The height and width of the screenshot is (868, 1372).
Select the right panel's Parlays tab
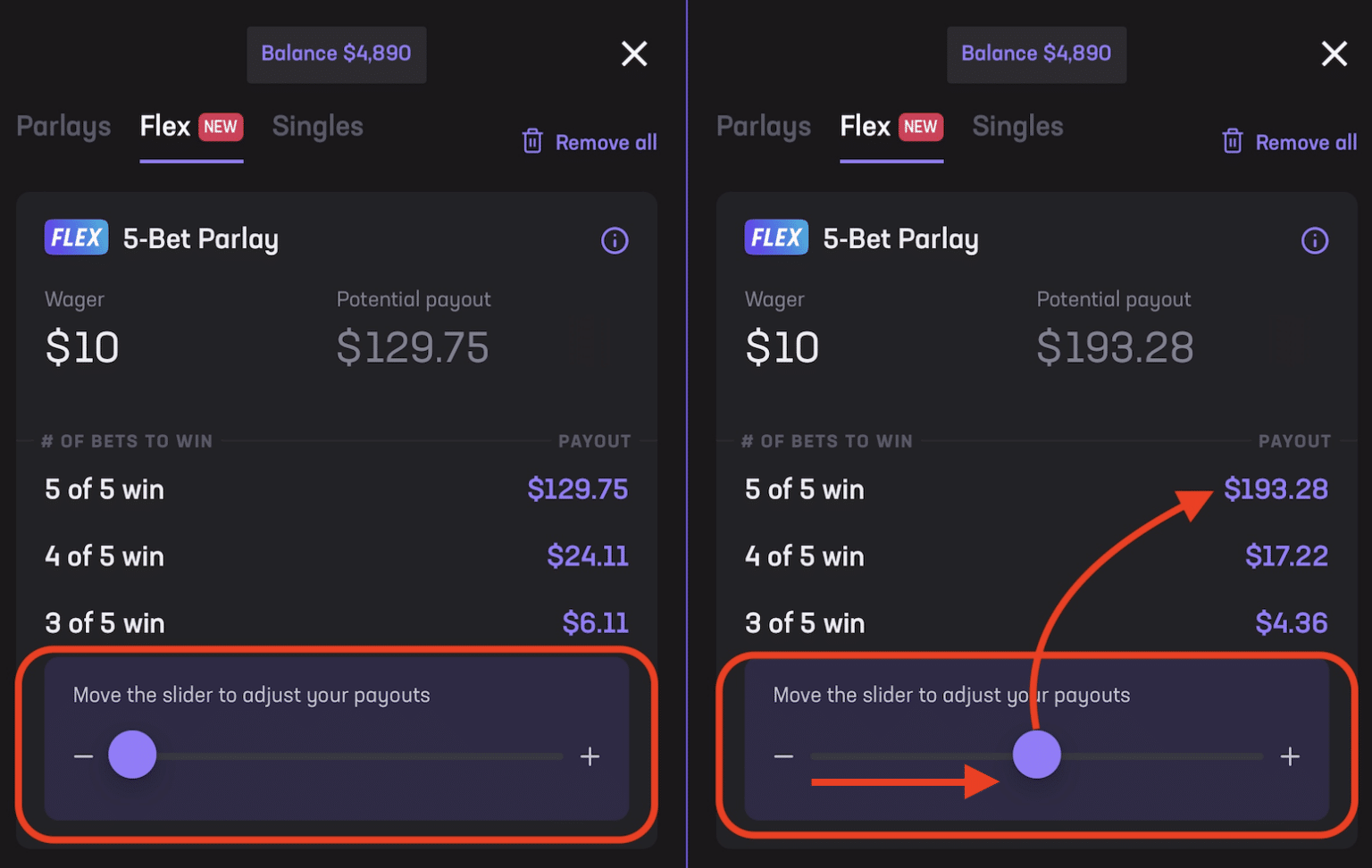tap(763, 127)
